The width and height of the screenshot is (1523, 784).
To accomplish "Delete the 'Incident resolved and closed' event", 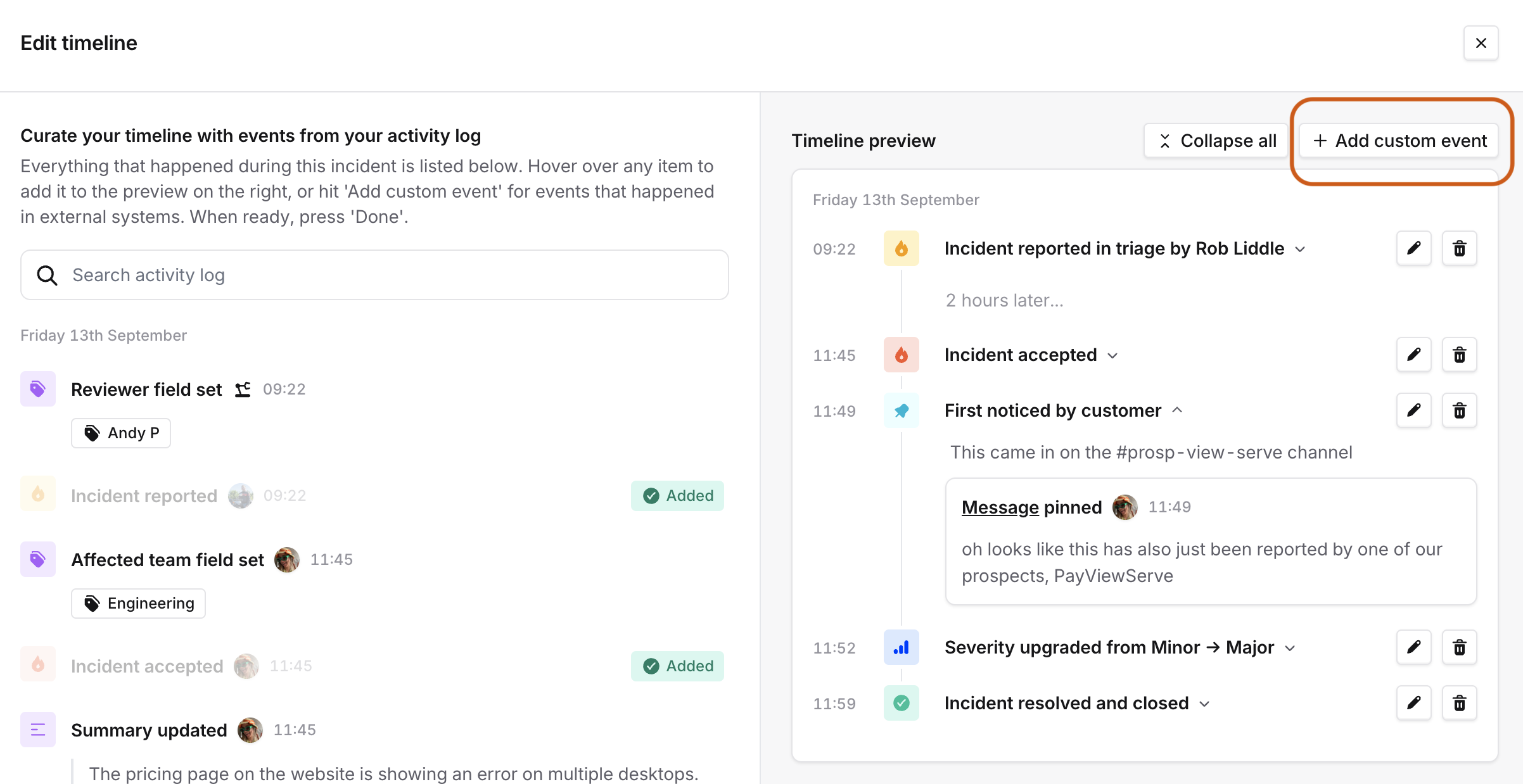I will point(1459,703).
